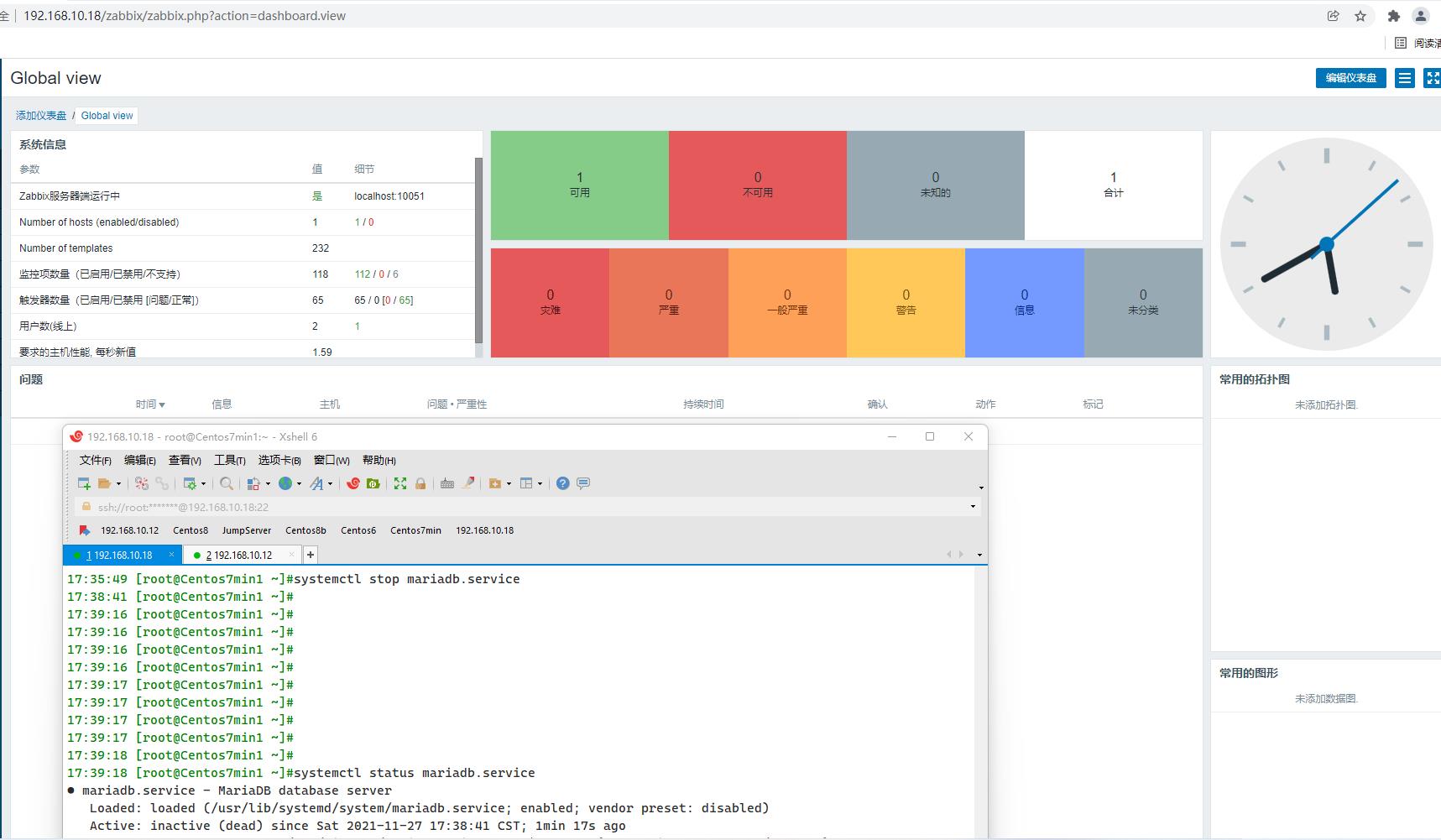
Task: Expand the layout panes dropdown arrow
Action: 540,483
